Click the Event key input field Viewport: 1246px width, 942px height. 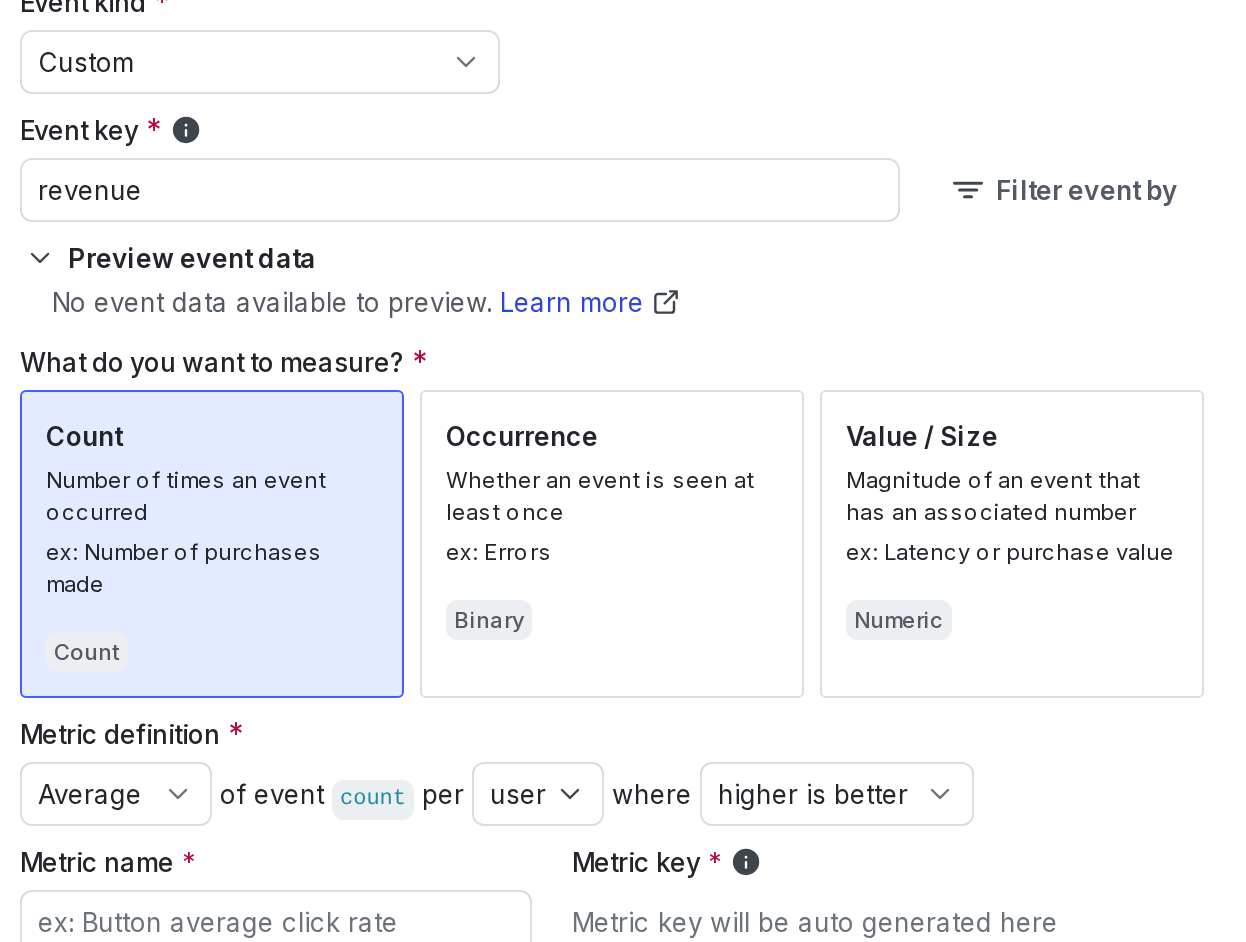tap(459, 190)
